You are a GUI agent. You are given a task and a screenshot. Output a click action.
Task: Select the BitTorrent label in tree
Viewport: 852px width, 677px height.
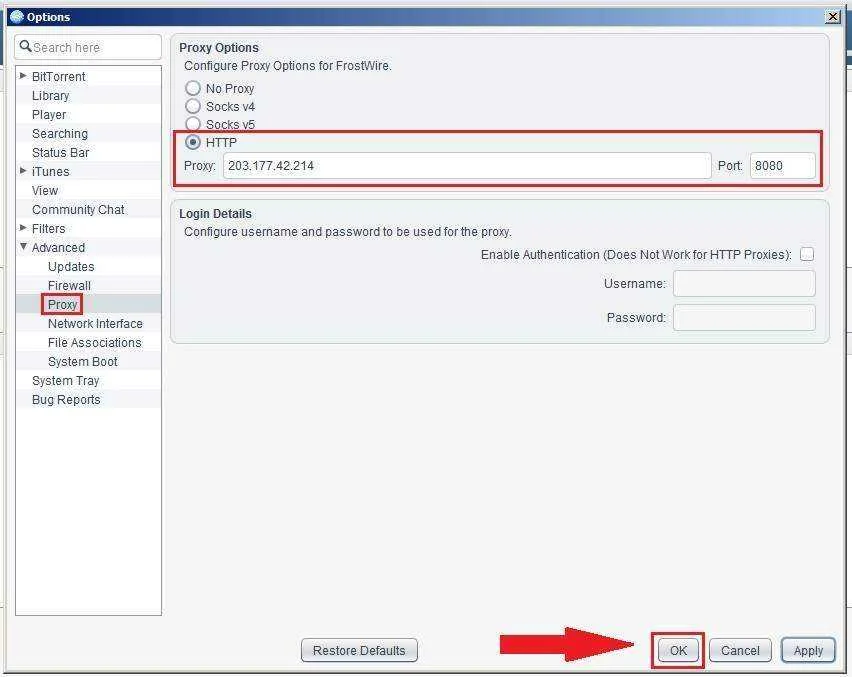click(x=59, y=77)
